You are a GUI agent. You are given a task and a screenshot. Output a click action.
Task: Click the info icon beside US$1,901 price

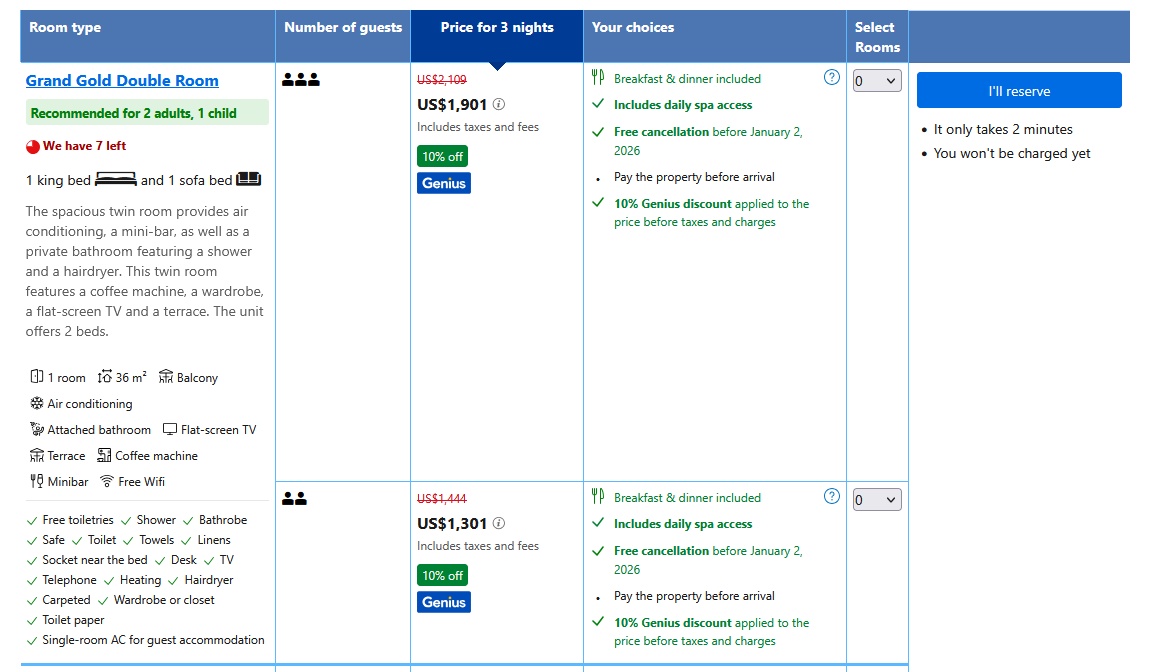click(499, 104)
